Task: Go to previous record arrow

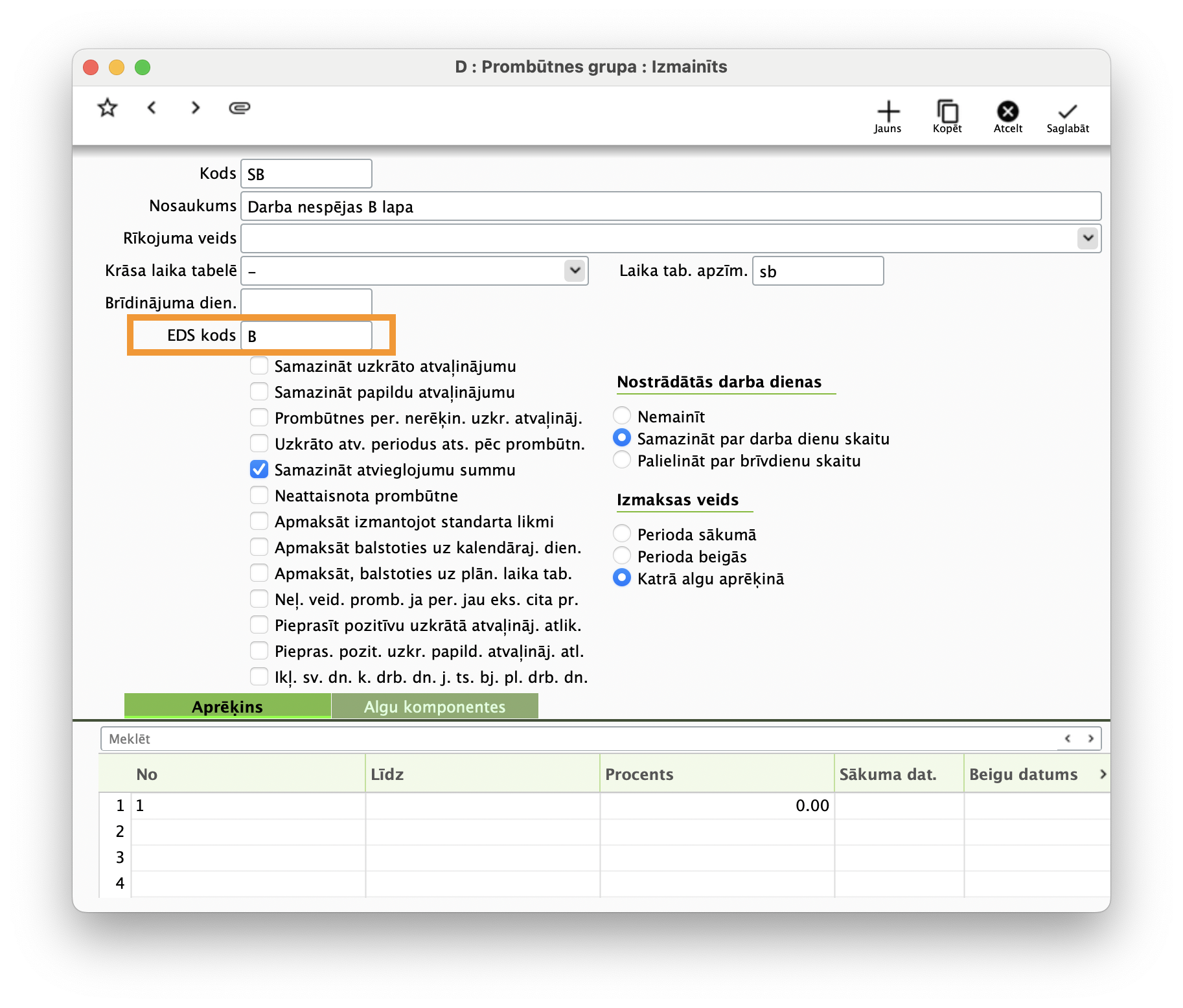Action: click(x=152, y=108)
